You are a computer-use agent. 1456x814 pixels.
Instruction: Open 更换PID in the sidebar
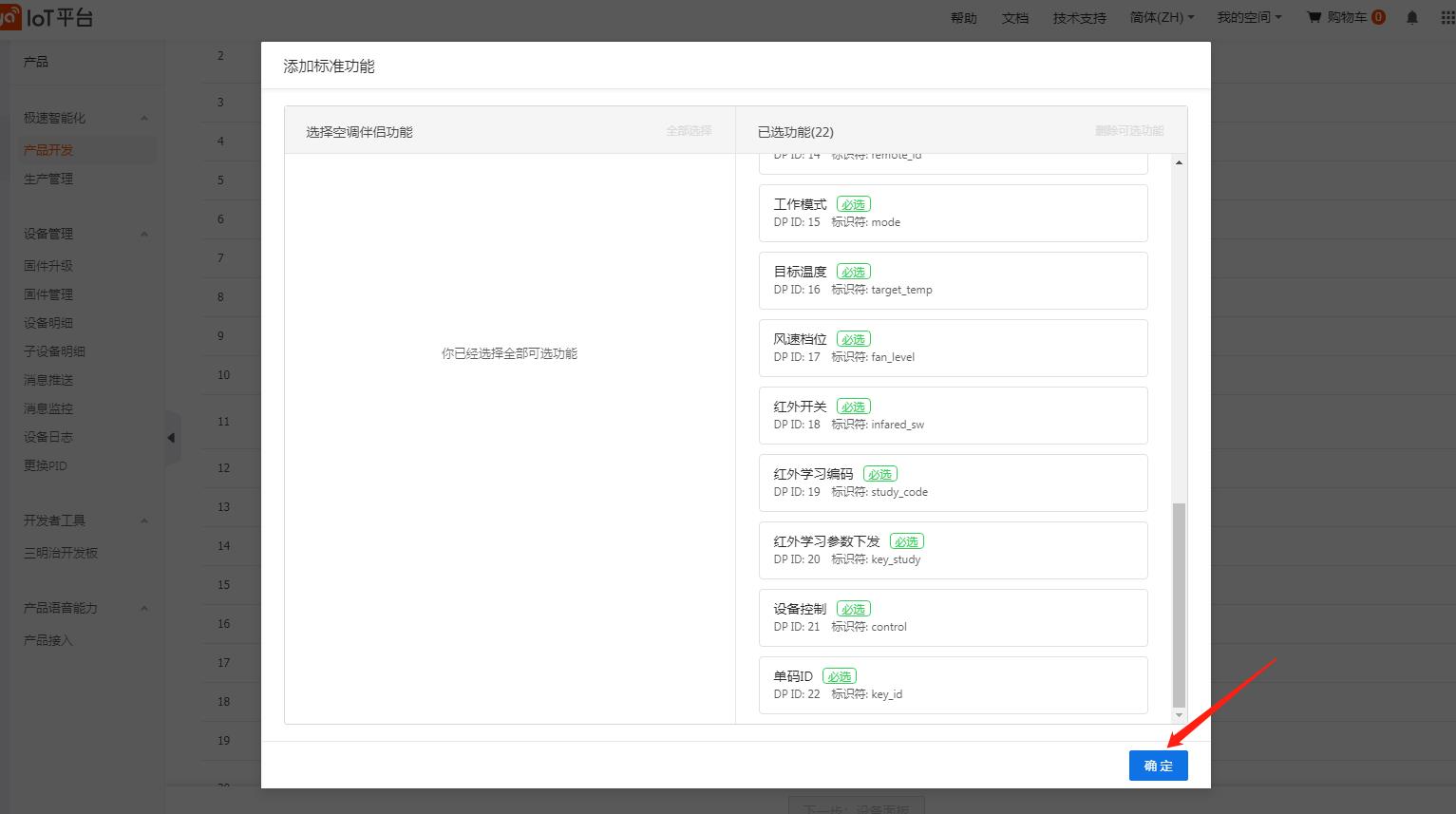46,465
